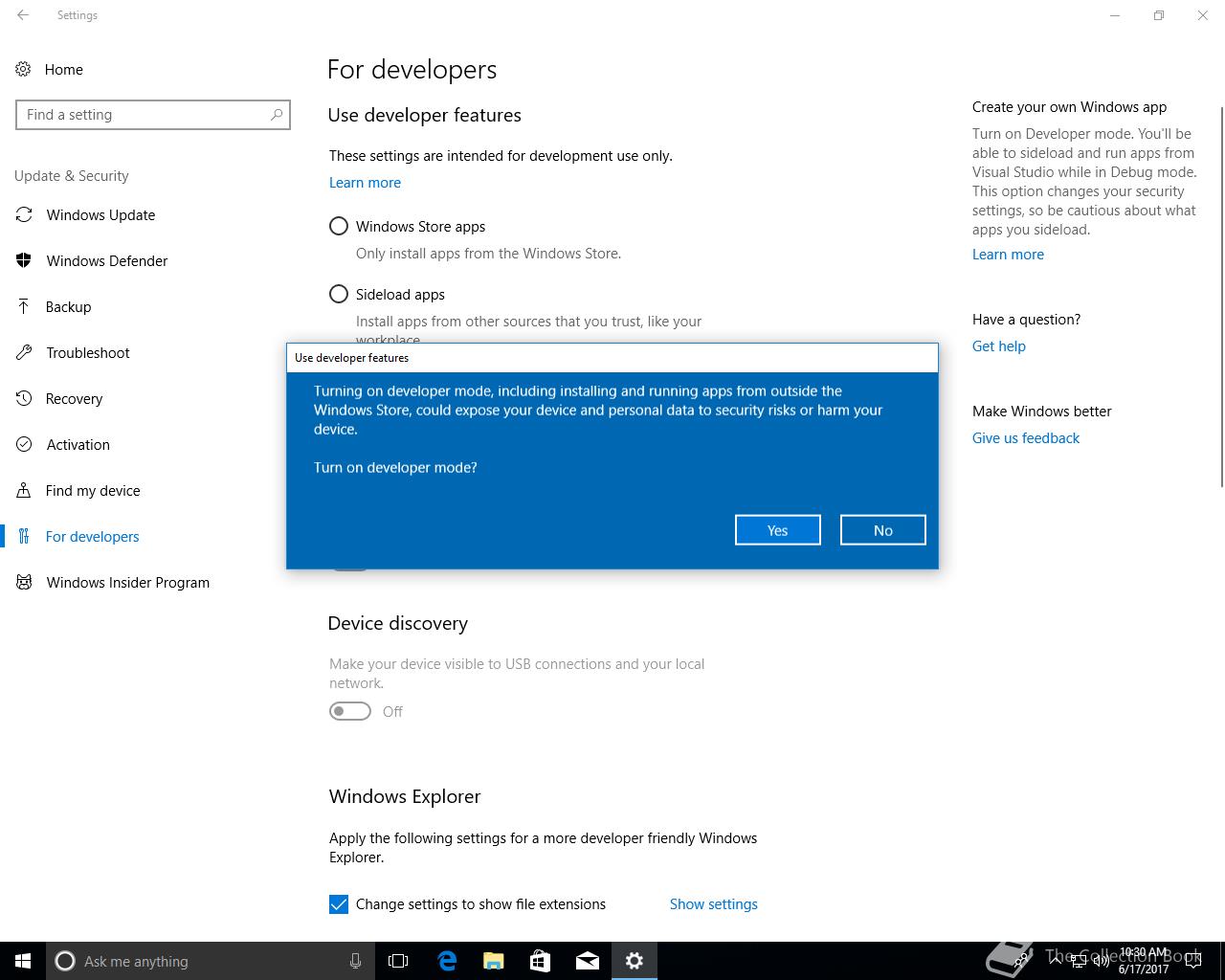1225x980 pixels.
Task: Confirm developer mode with Yes
Action: [x=778, y=530]
